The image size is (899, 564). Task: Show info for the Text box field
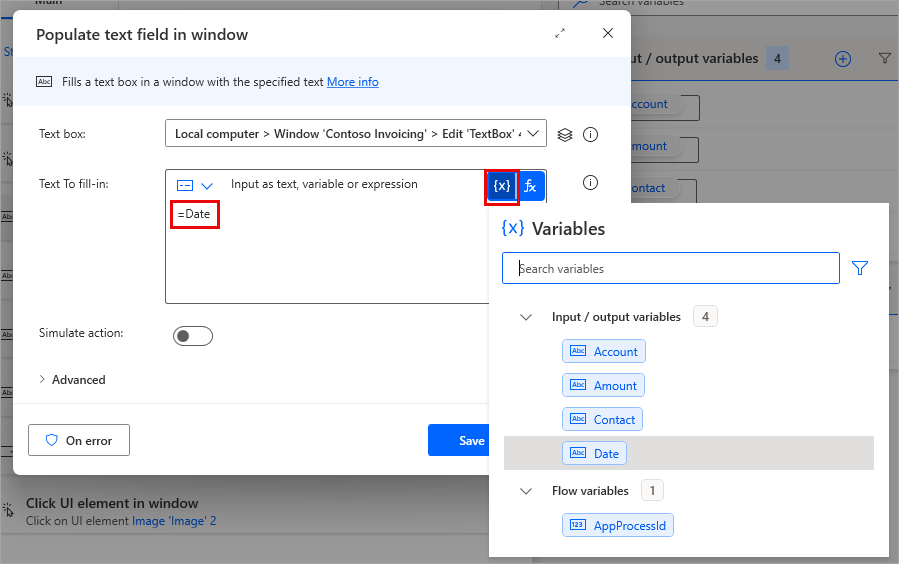pyautogui.click(x=590, y=135)
